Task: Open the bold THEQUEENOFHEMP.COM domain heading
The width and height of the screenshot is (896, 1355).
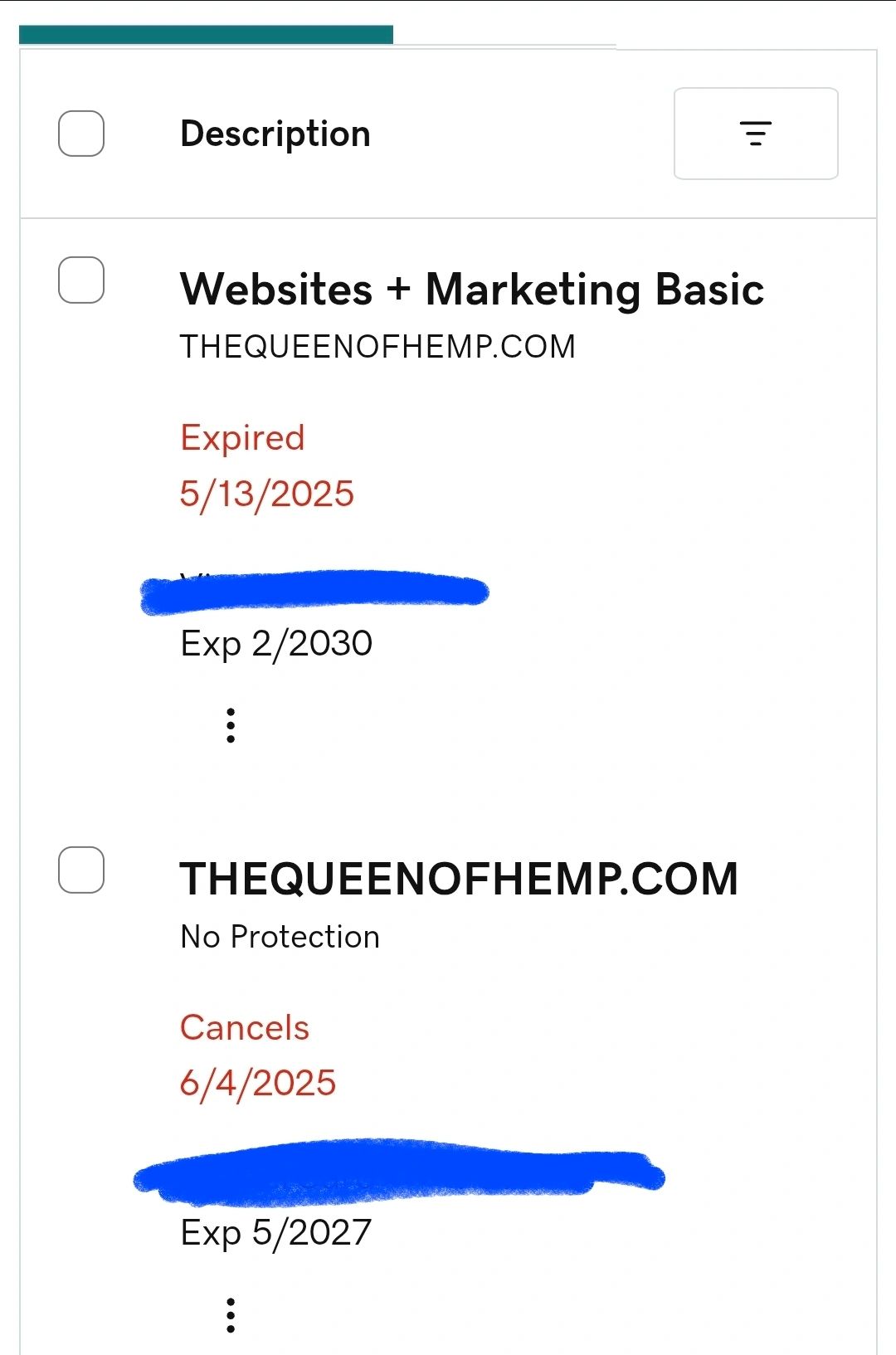Action: (459, 879)
